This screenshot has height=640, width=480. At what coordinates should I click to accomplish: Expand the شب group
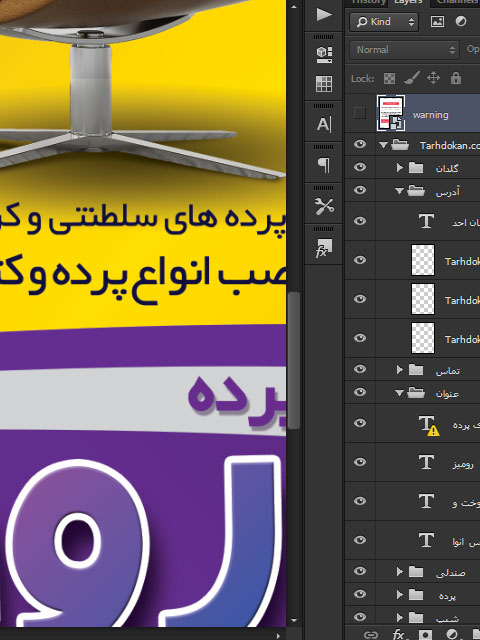[x=400, y=617]
